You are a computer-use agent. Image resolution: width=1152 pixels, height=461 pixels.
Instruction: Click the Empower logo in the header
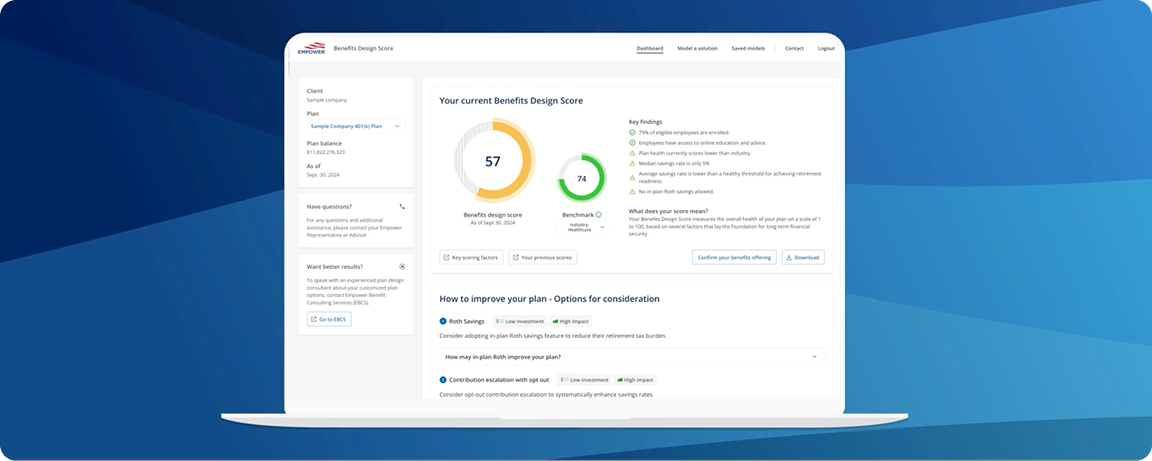[x=311, y=48]
